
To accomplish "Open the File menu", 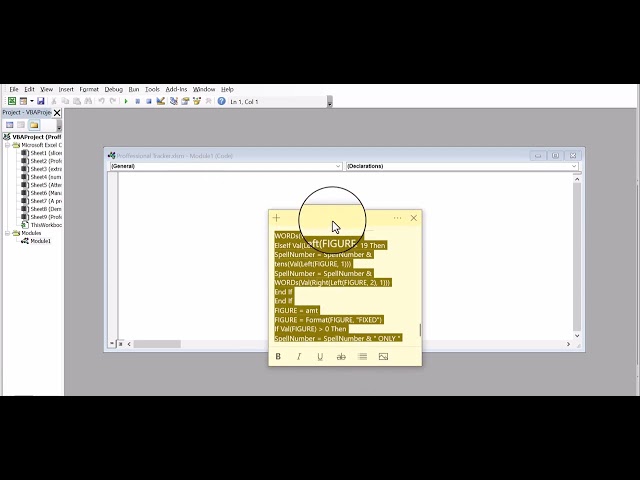I will [14, 89].
